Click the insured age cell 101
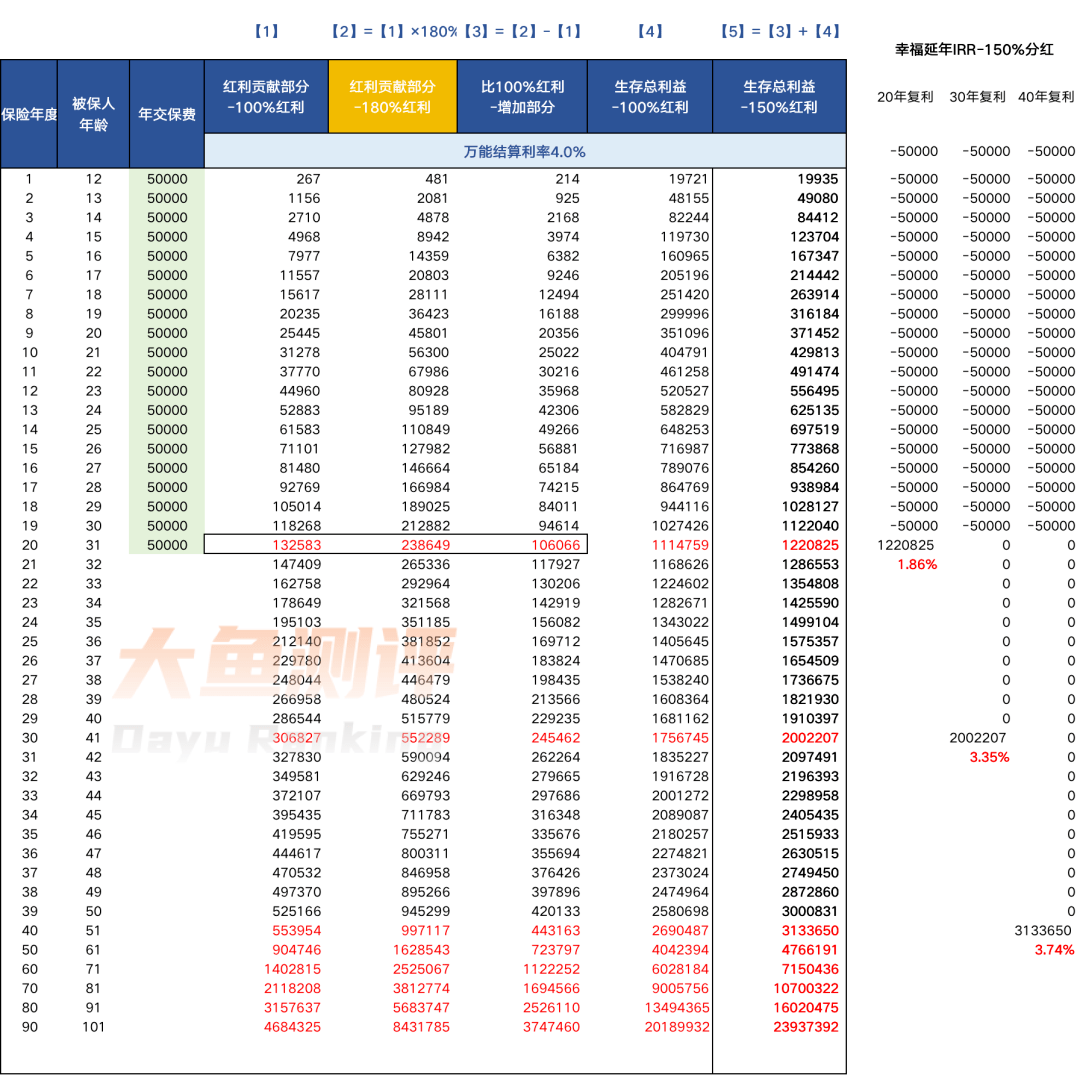Viewport: 1080px width, 1075px height. (x=94, y=1027)
